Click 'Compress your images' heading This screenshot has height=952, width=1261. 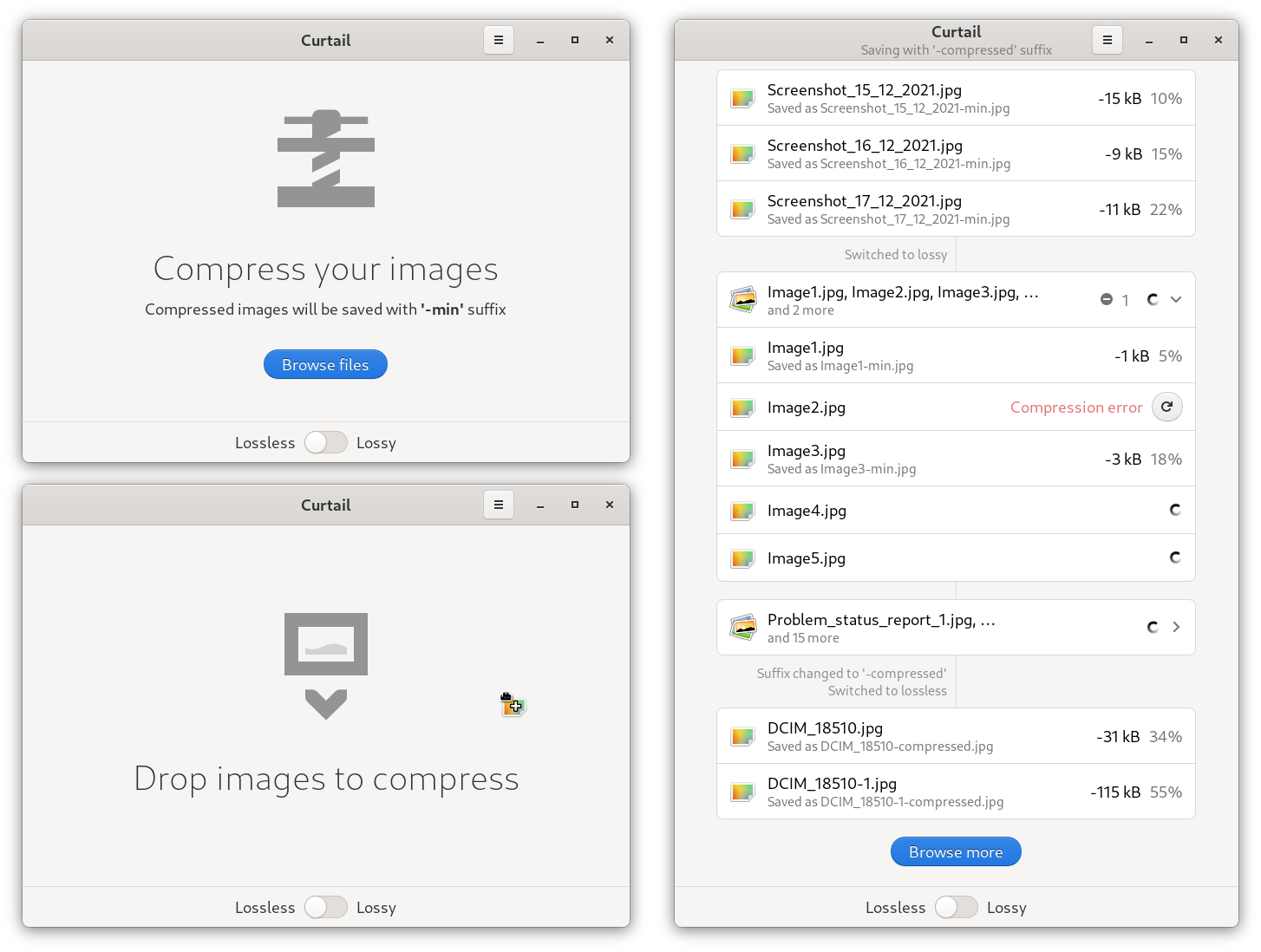coord(326,270)
